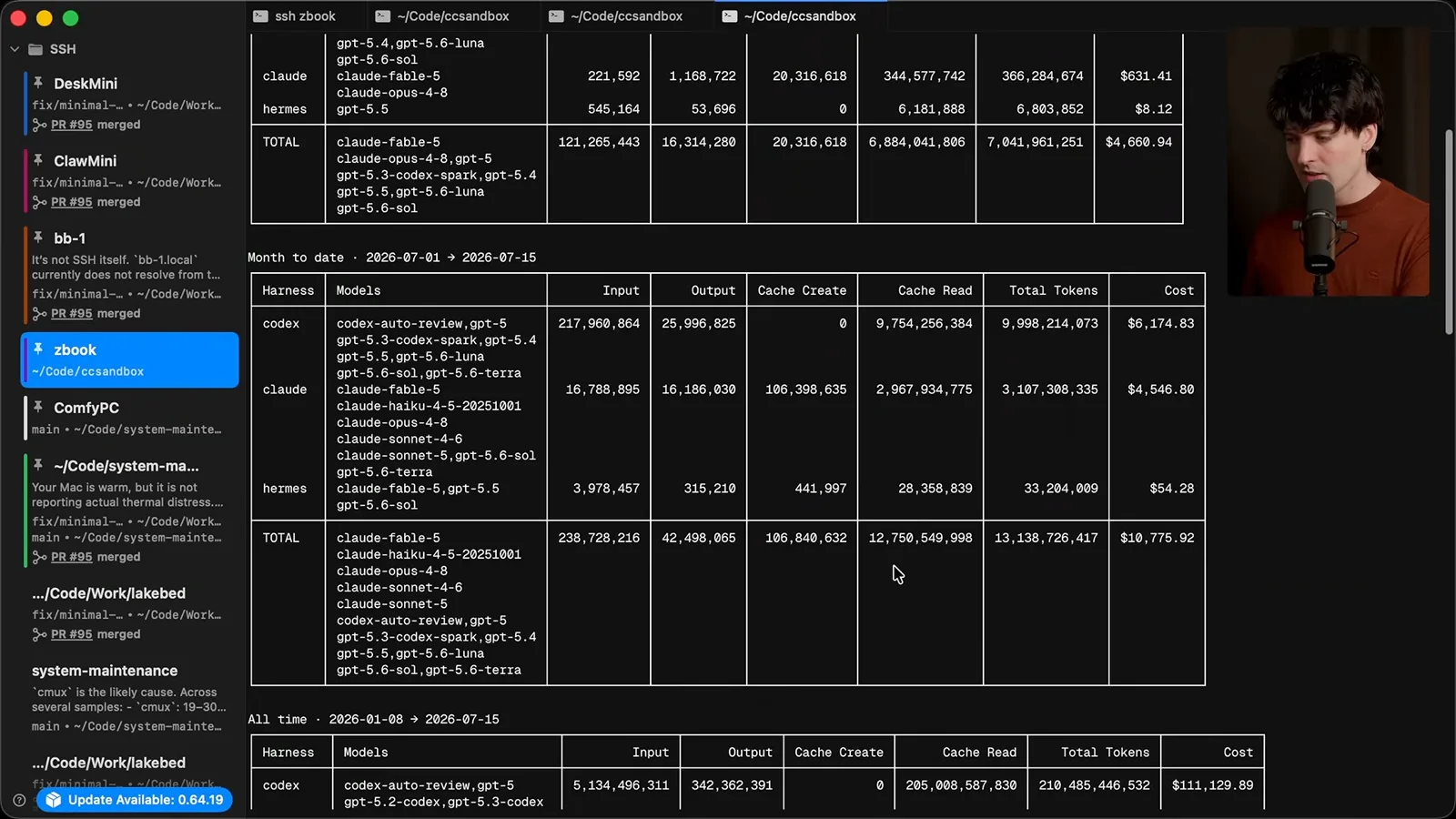Screen dimensions: 1456x819
Task: Click the pin icon beside ClawMini
Action: [x=38, y=160]
